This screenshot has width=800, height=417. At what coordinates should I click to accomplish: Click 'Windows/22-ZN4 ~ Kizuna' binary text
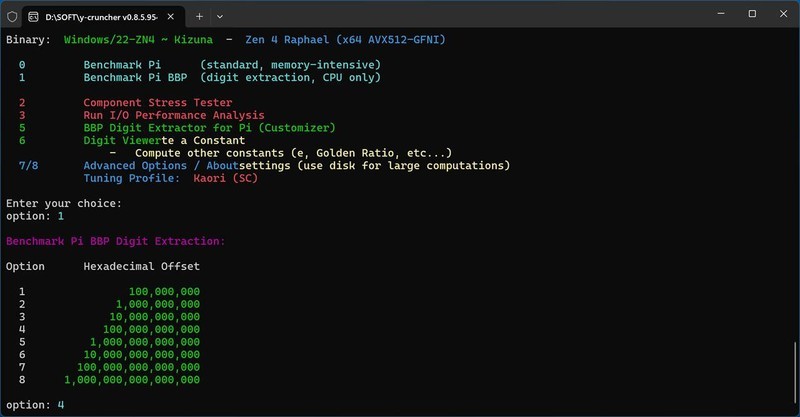[138, 40]
